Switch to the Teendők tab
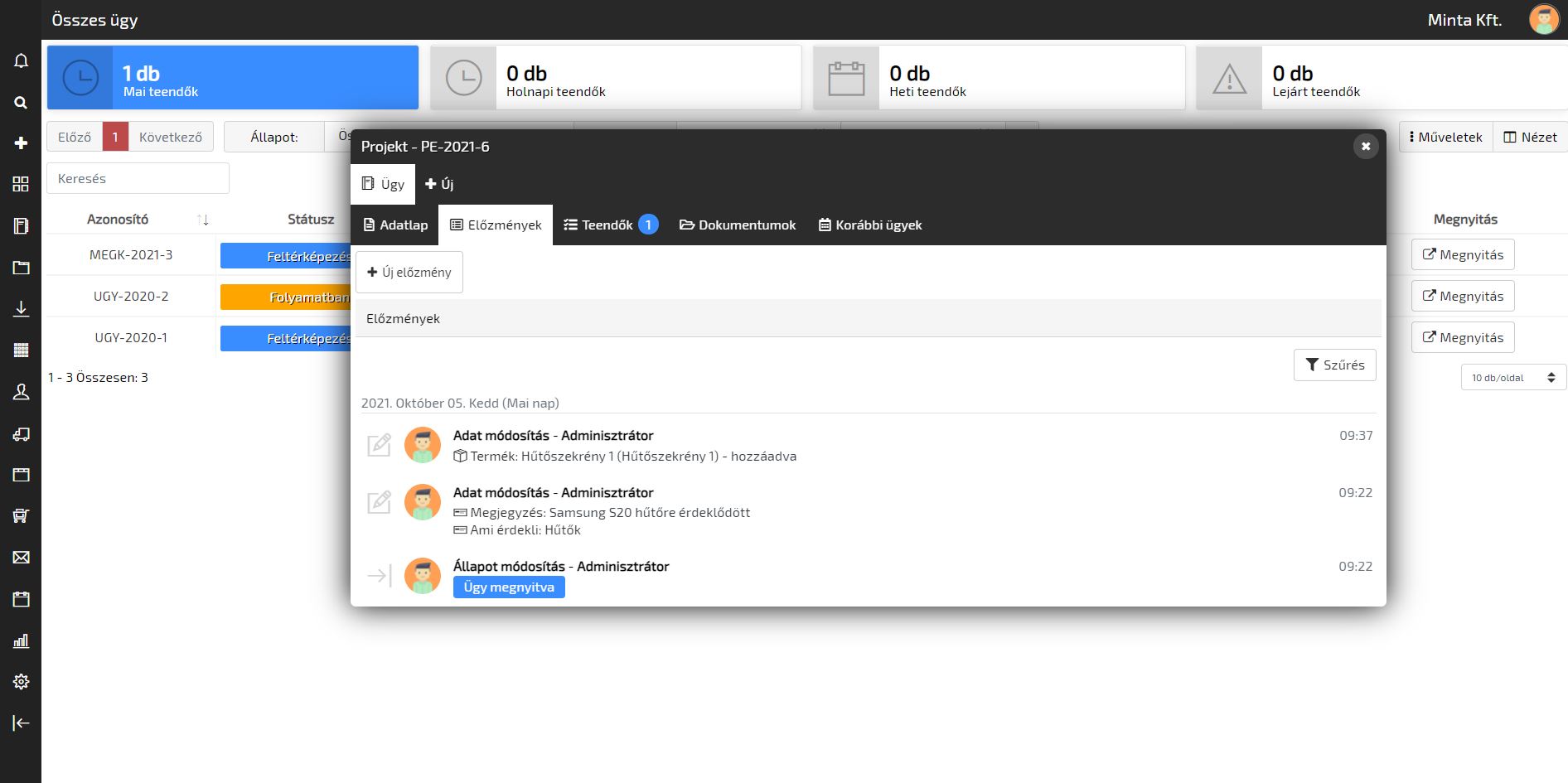The image size is (1568, 783). coord(610,225)
